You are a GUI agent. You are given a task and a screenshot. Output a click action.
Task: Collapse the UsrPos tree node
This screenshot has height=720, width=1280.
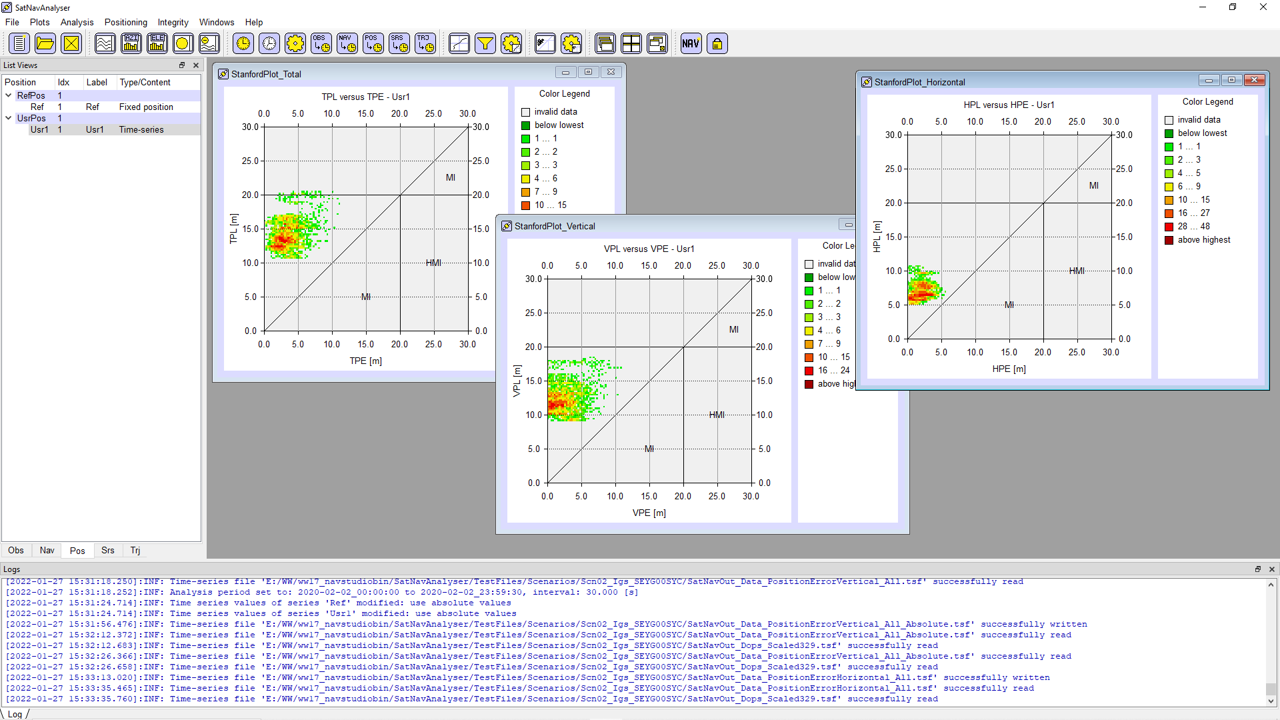[9, 118]
